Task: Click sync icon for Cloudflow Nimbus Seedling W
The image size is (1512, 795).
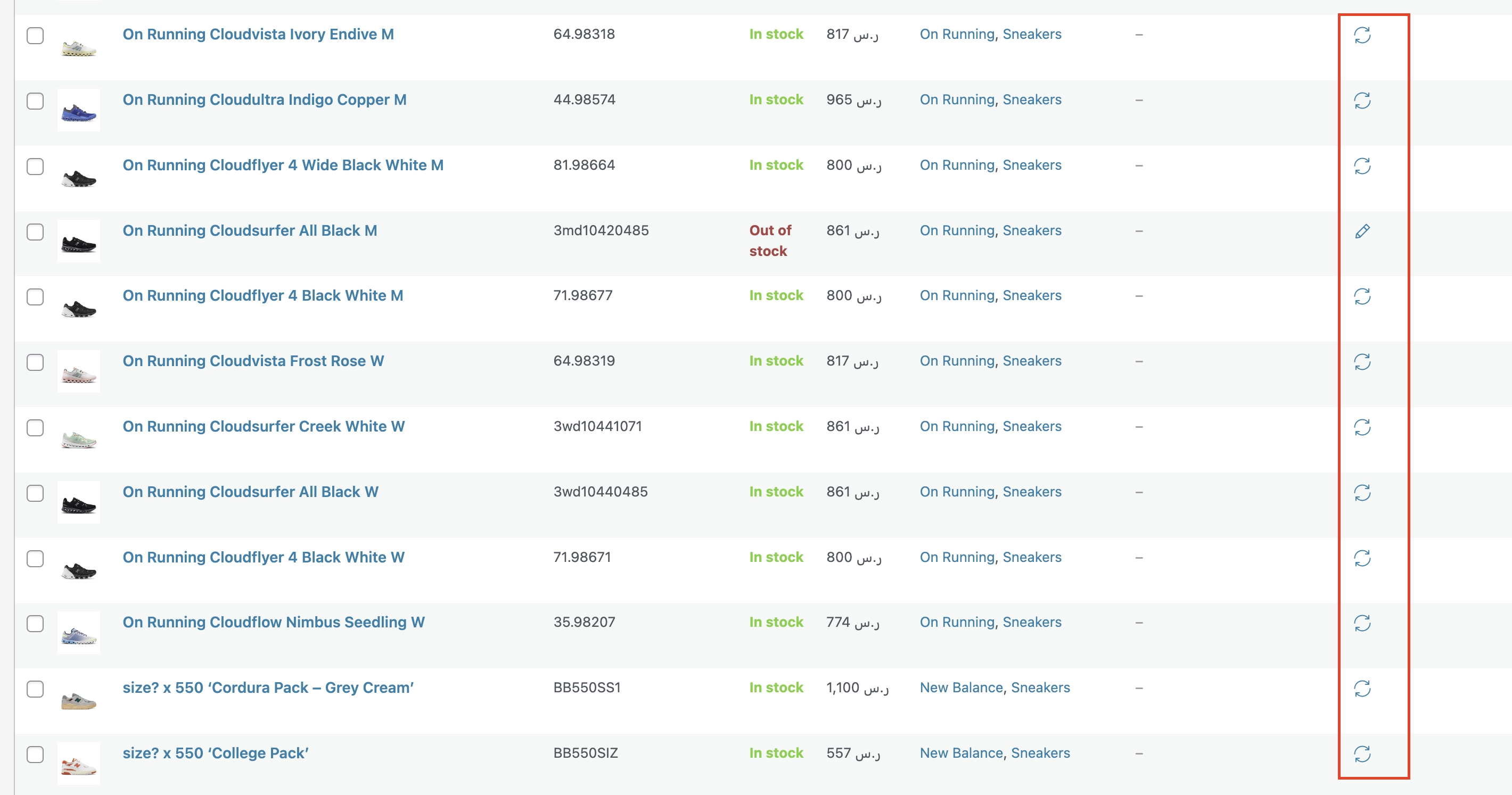Action: click(x=1362, y=623)
